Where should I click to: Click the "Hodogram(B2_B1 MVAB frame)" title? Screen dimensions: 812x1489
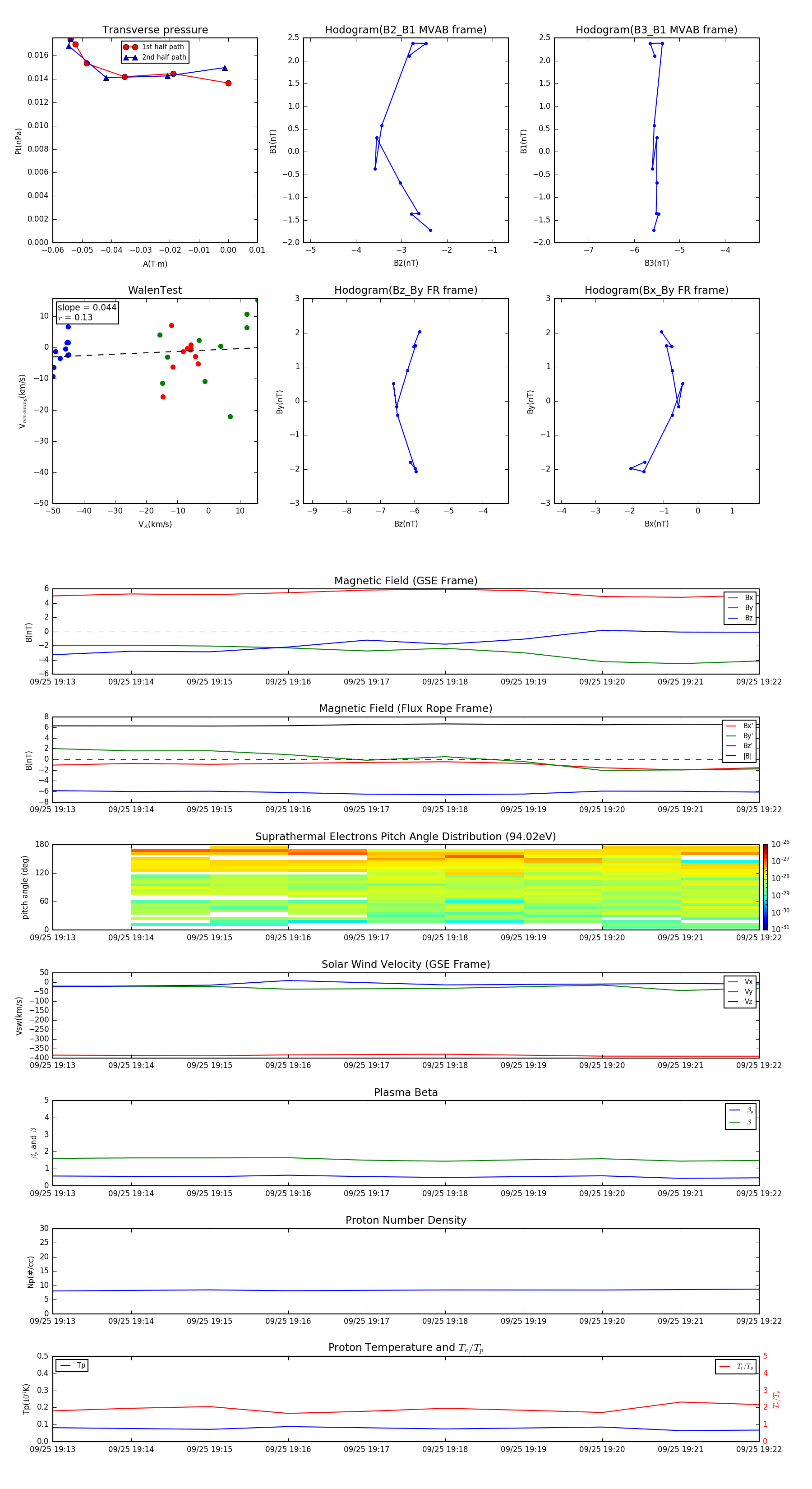pos(406,29)
